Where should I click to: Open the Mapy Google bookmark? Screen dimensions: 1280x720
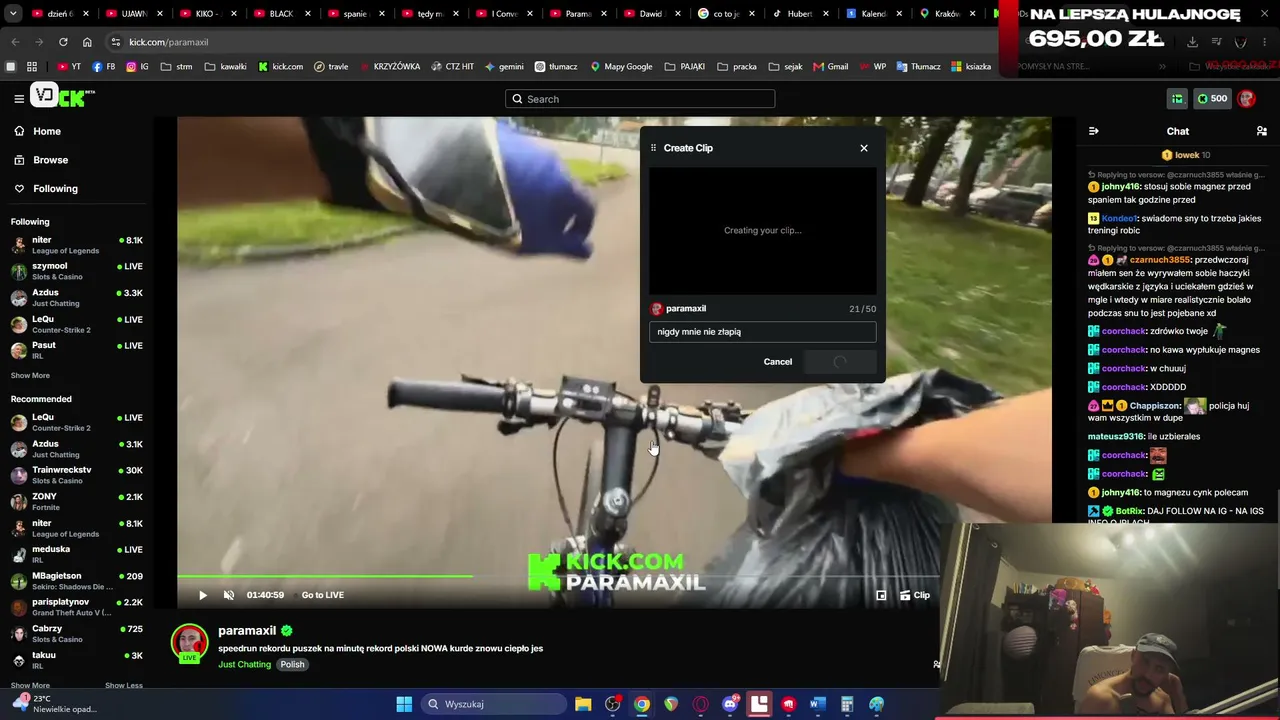621,67
